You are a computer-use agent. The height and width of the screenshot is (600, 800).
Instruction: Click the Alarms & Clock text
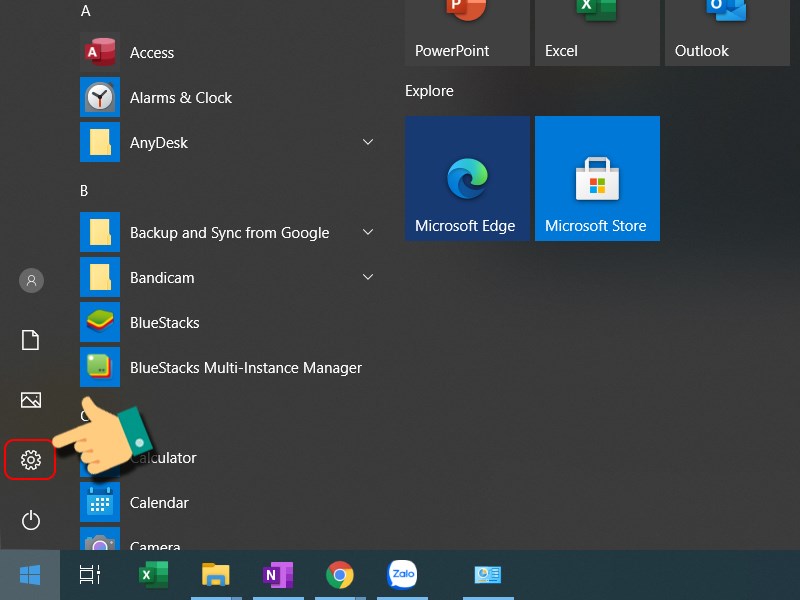coord(181,97)
